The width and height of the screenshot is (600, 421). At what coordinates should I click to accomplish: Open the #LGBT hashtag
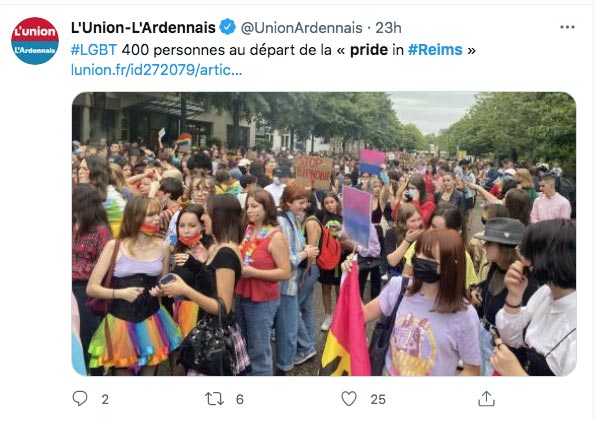point(94,50)
